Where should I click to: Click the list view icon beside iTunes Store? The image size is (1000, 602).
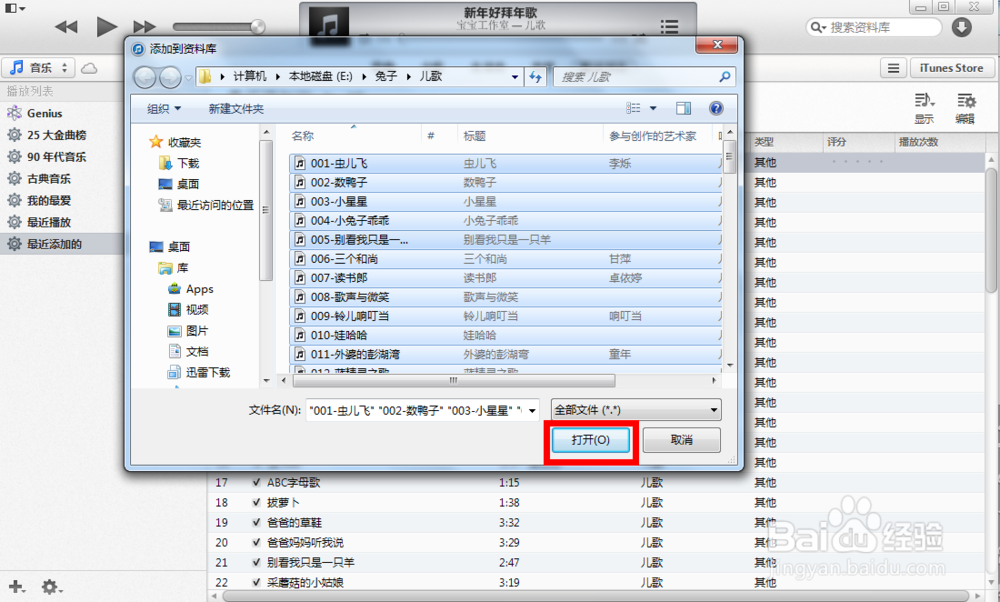click(x=893, y=68)
